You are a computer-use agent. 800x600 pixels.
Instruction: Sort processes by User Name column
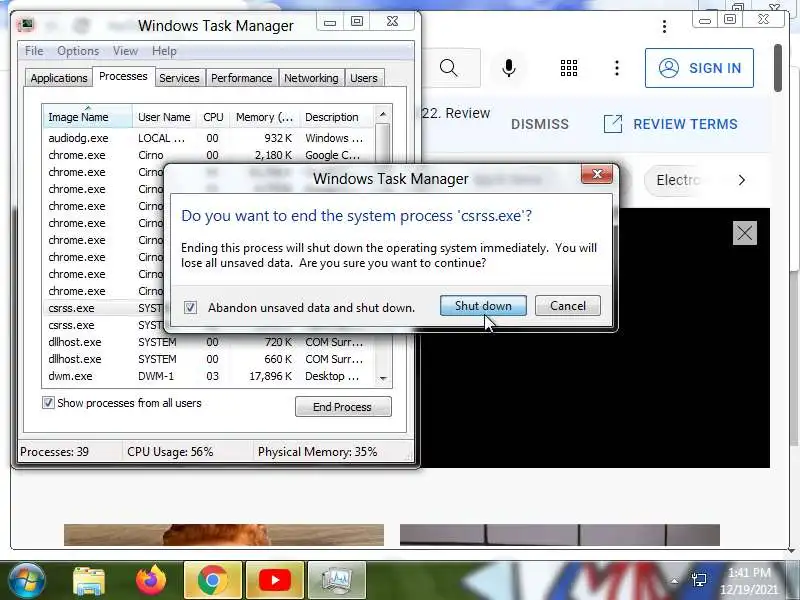click(164, 117)
